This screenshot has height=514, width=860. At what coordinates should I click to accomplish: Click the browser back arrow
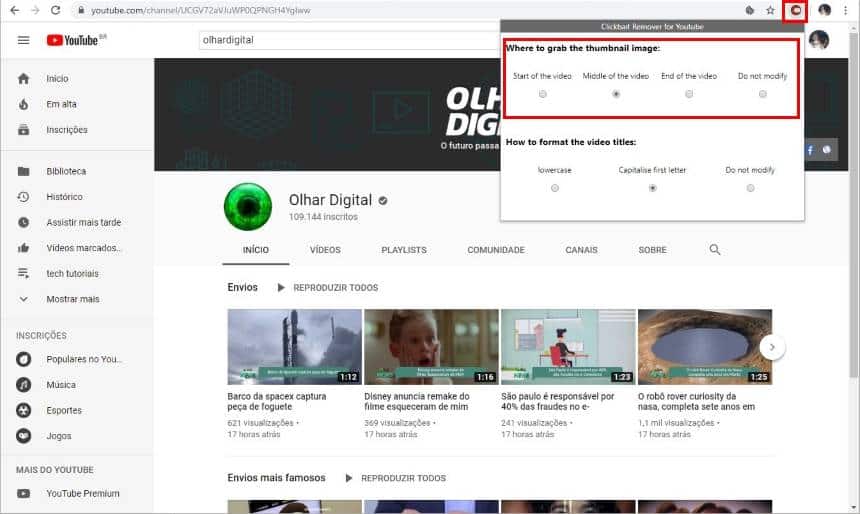pyautogui.click(x=15, y=10)
